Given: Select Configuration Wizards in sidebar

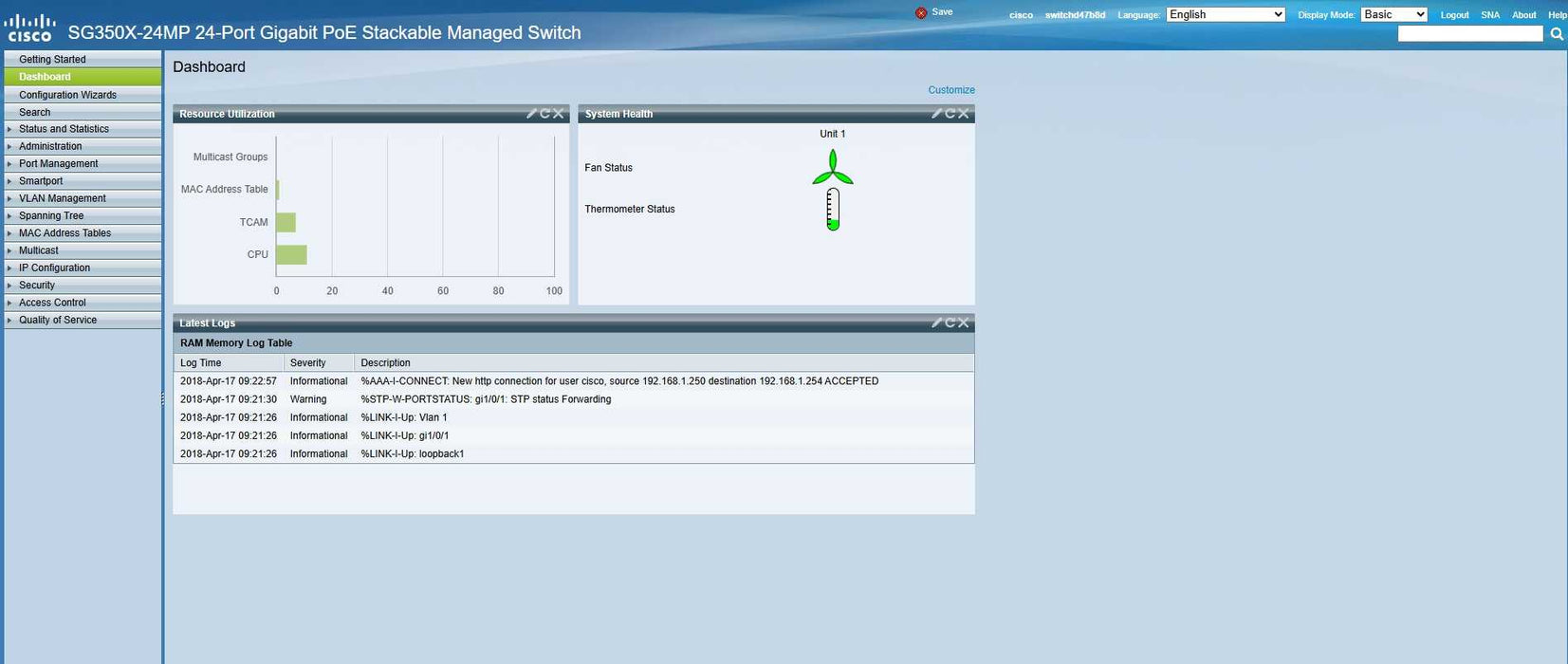Looking at the screenshot, I should 67,95.
